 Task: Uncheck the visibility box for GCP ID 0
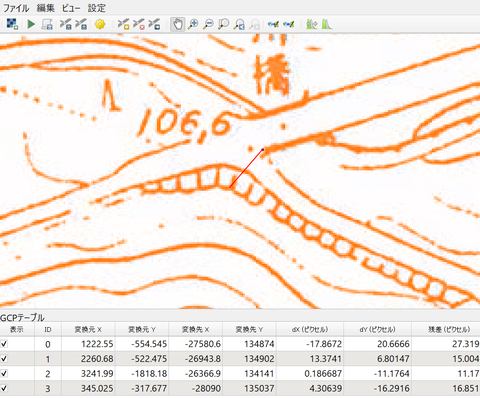coord(4,344)
